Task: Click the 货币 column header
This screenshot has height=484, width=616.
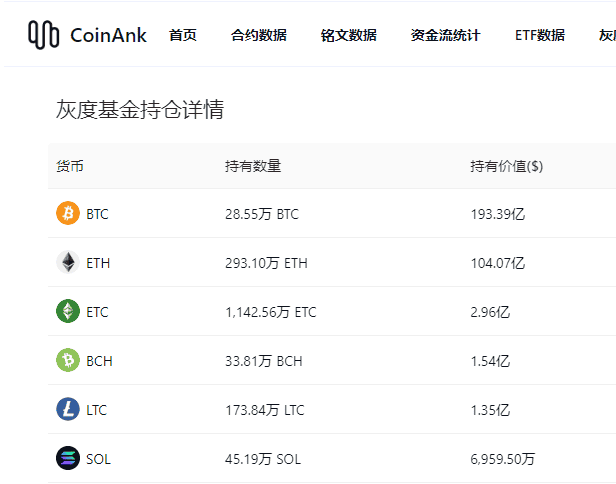Action: coord(70,166)
